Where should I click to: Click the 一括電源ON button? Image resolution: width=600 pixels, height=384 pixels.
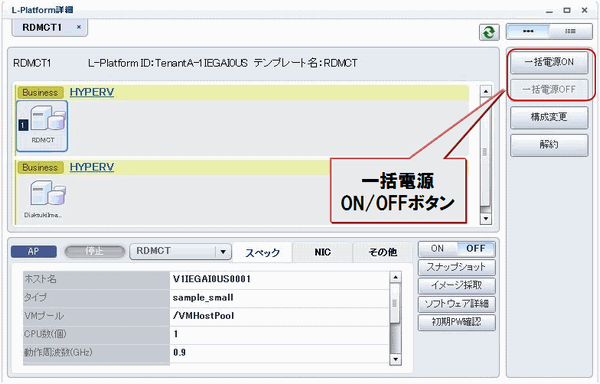point(549,62)
